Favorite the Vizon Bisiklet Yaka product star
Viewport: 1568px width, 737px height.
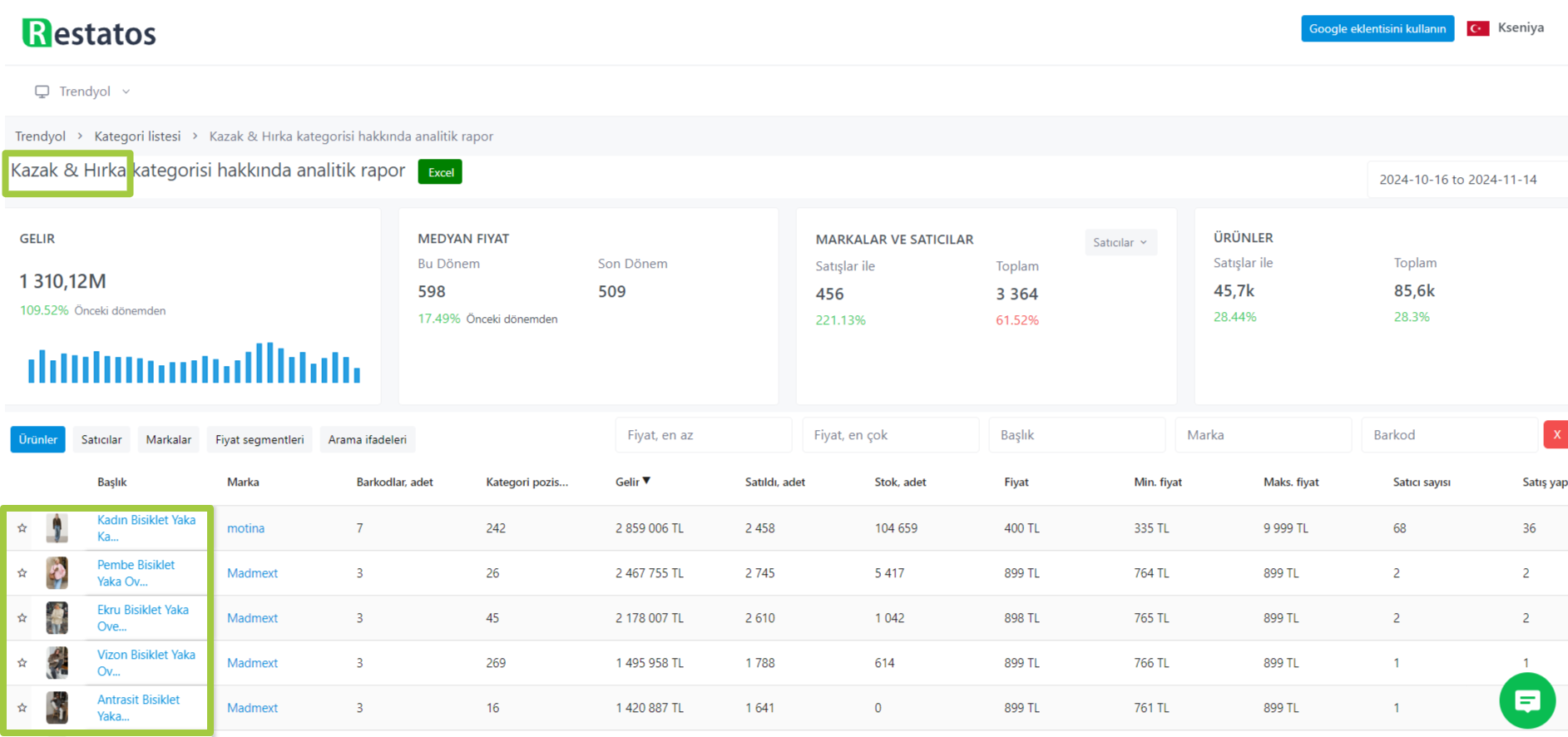pyautogui.click(x=22, y=663)
